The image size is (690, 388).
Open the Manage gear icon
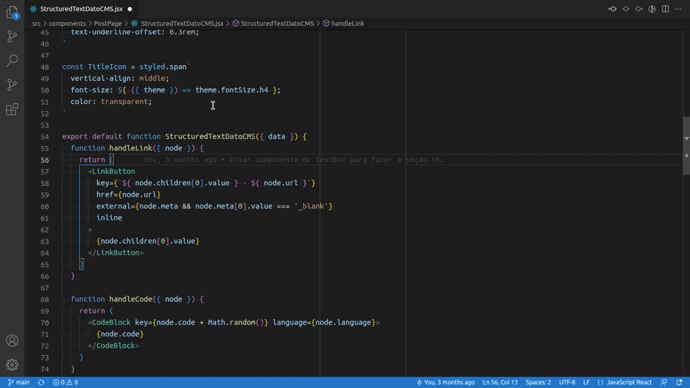12,365
